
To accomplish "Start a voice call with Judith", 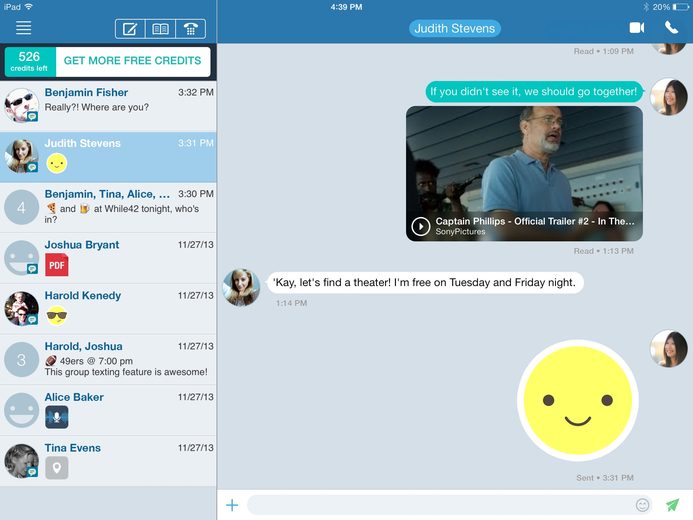I will [x=671, y=28].
